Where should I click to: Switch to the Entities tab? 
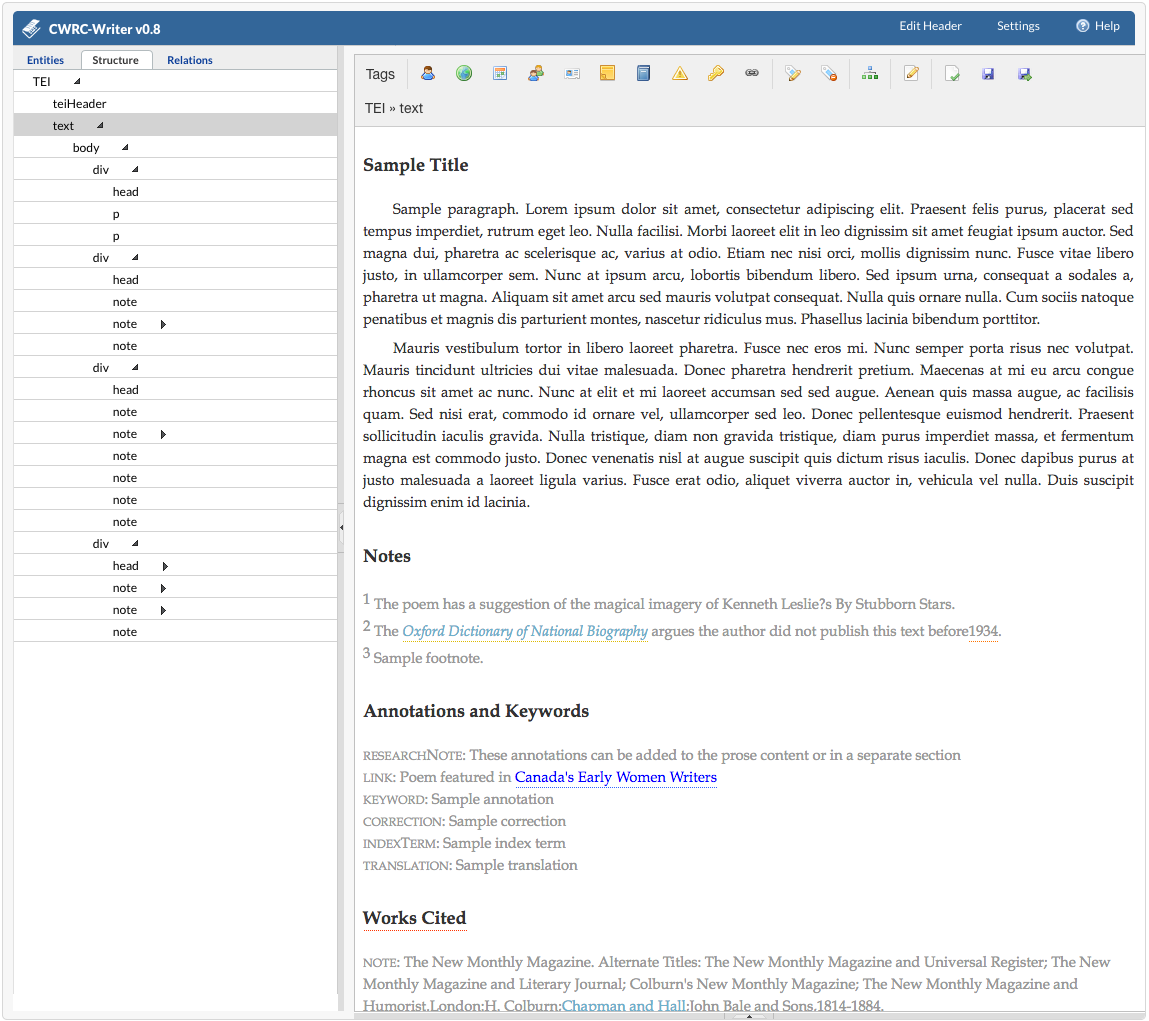[x=45, y=60]
